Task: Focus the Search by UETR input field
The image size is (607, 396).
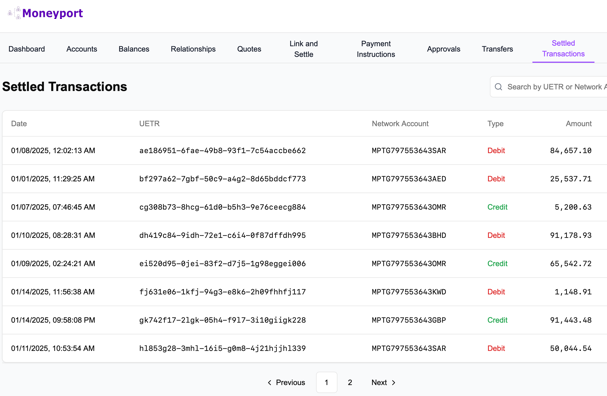Action: (549, 87)
